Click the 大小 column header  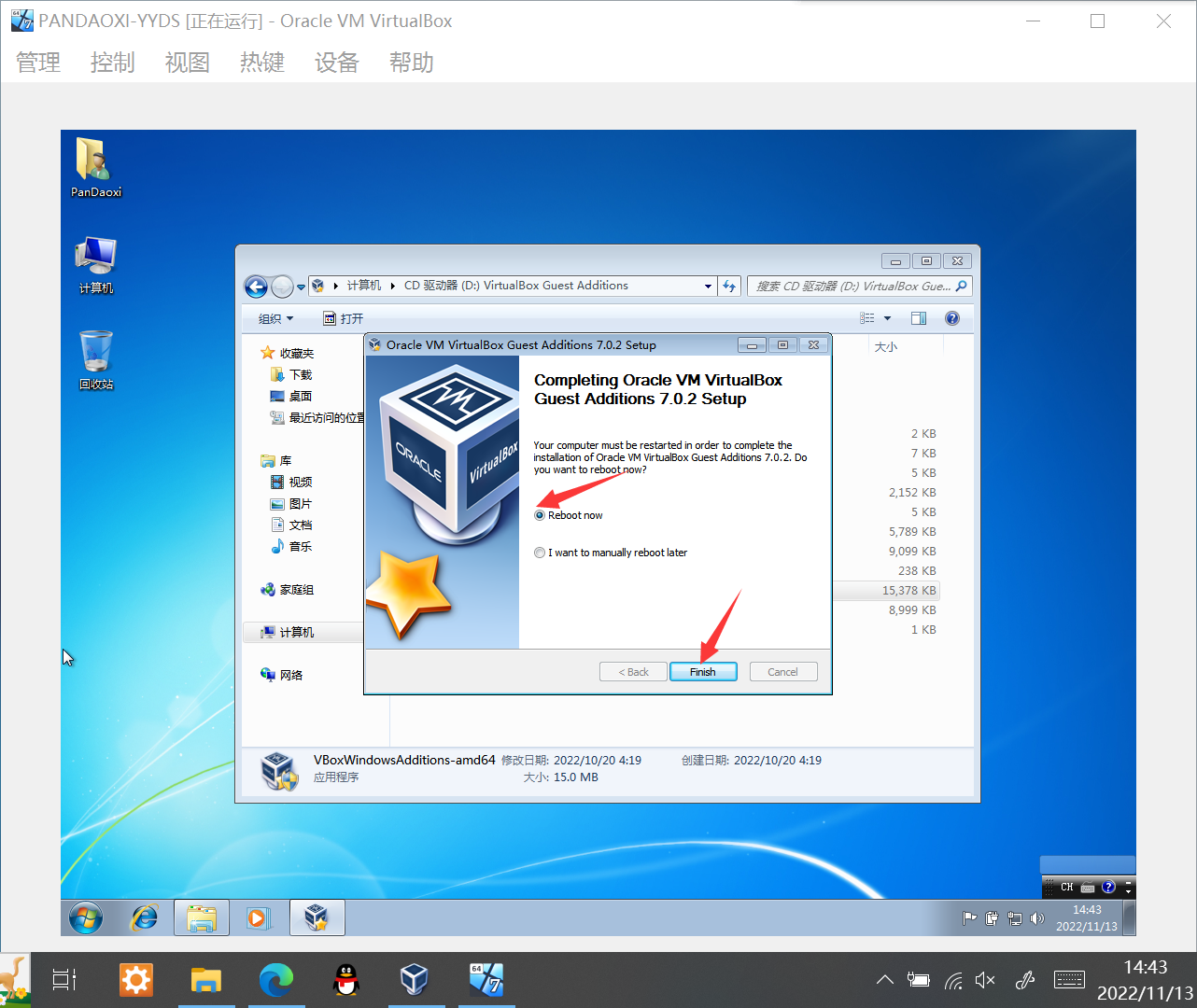coord(886,346)
